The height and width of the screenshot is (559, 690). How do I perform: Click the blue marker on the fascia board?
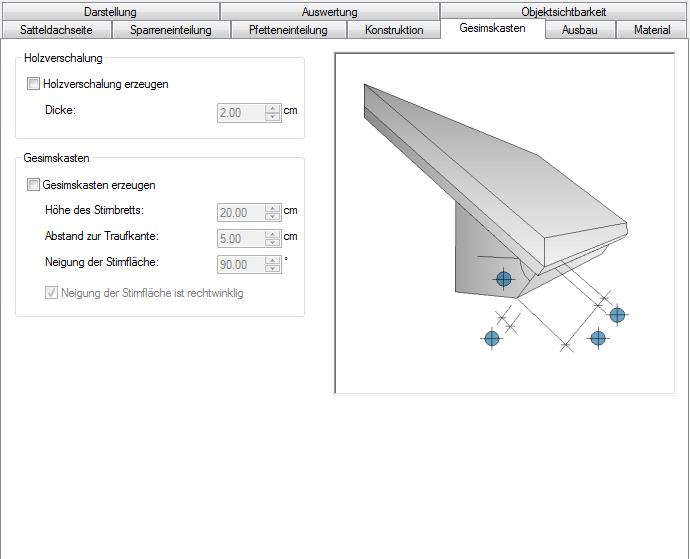[504, 279]
